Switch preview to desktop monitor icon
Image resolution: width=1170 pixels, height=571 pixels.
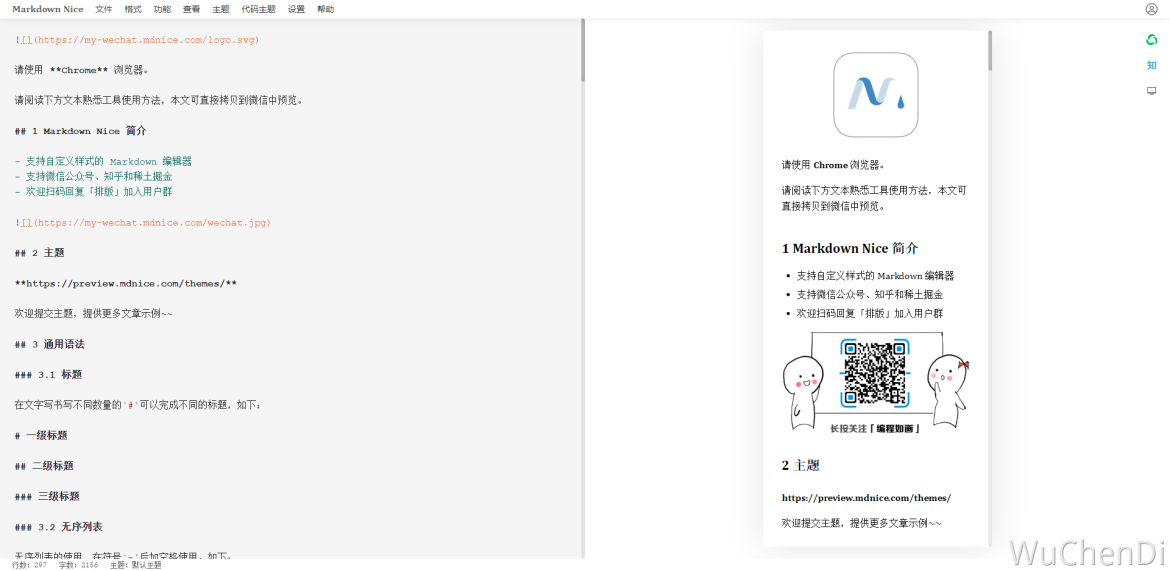point(1151,91)
